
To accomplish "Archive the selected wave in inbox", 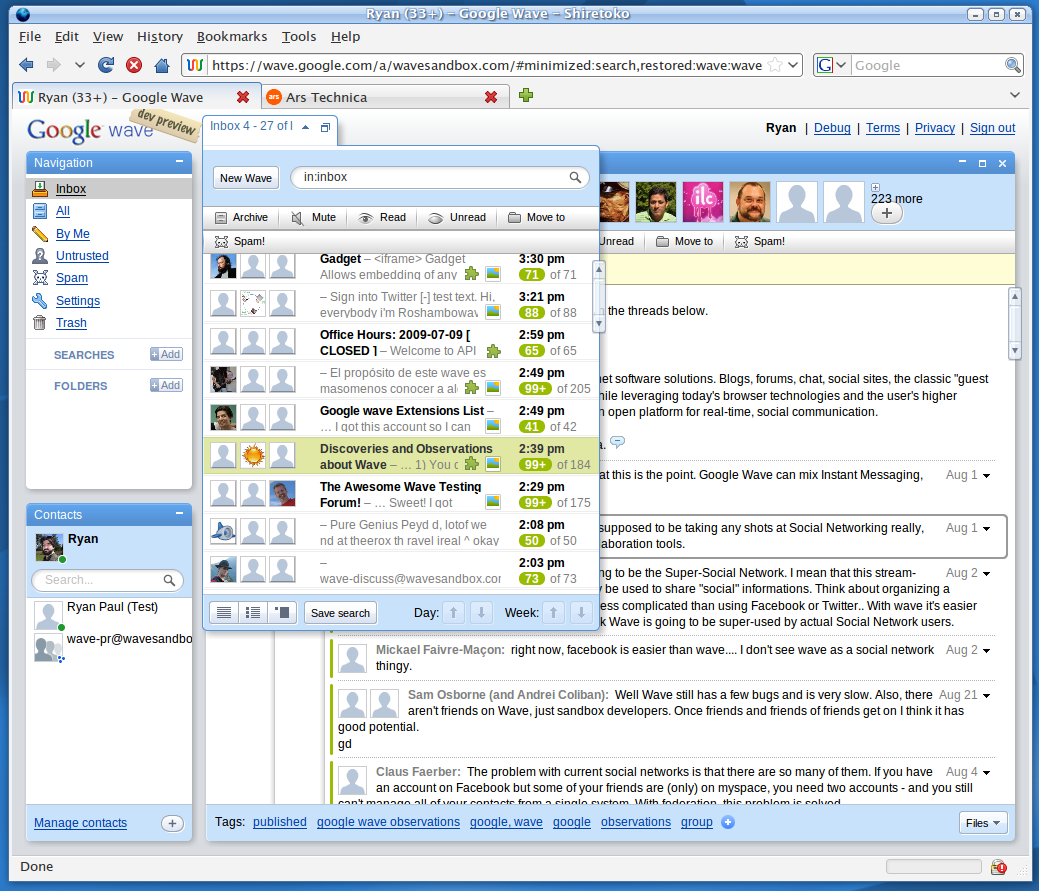I will point(241,217).
